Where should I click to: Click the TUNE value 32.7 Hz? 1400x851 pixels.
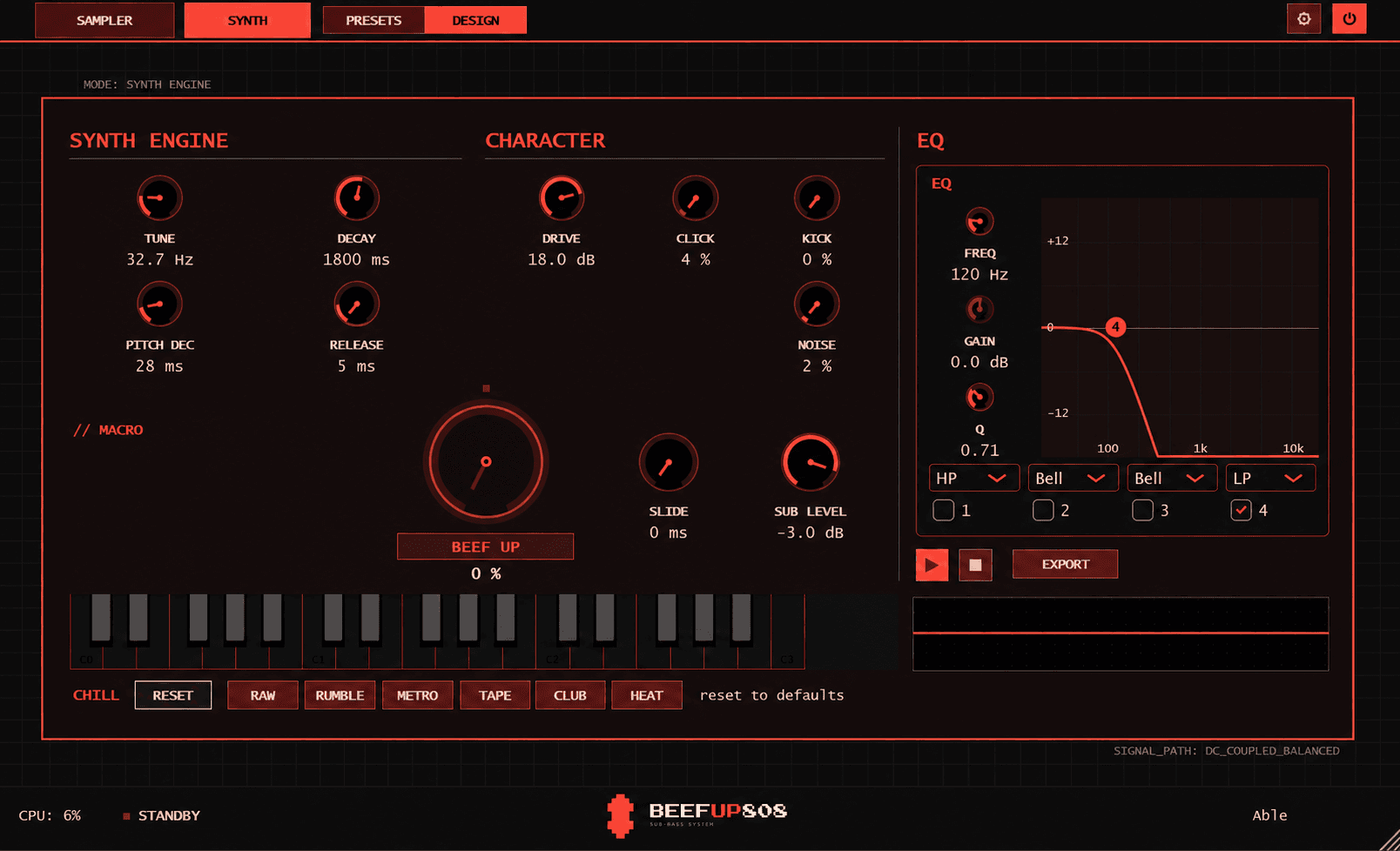click(159, 259)
